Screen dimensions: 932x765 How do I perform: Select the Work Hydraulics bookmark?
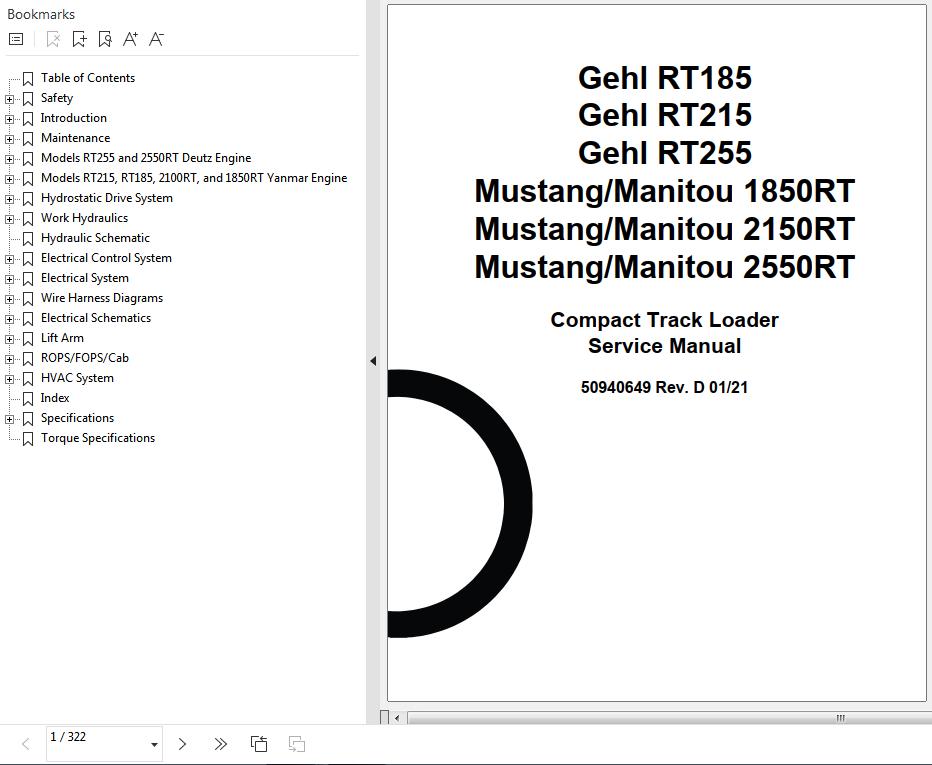click(84, 218)
